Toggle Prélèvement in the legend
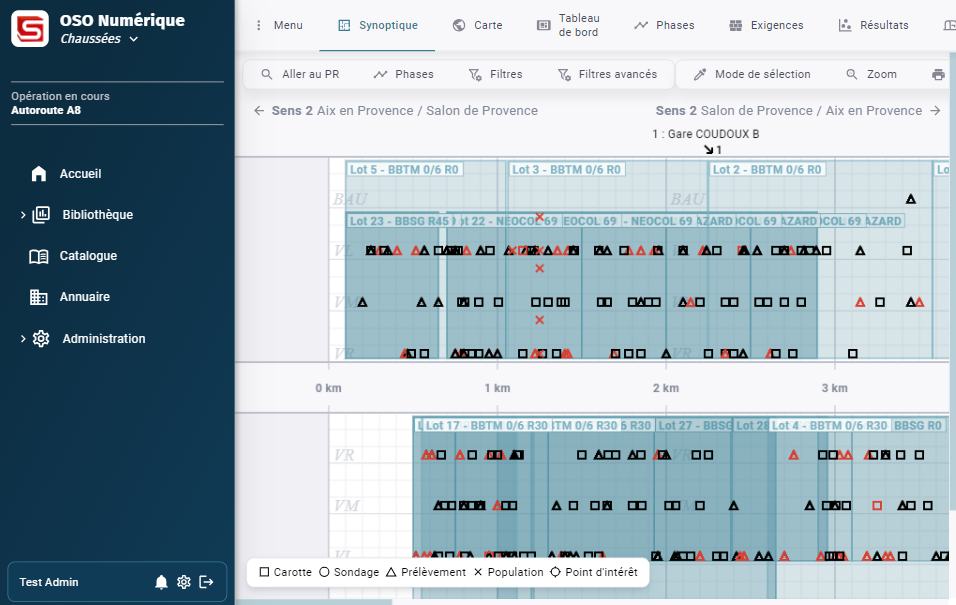956x605 pixels. tap(426, 572)
